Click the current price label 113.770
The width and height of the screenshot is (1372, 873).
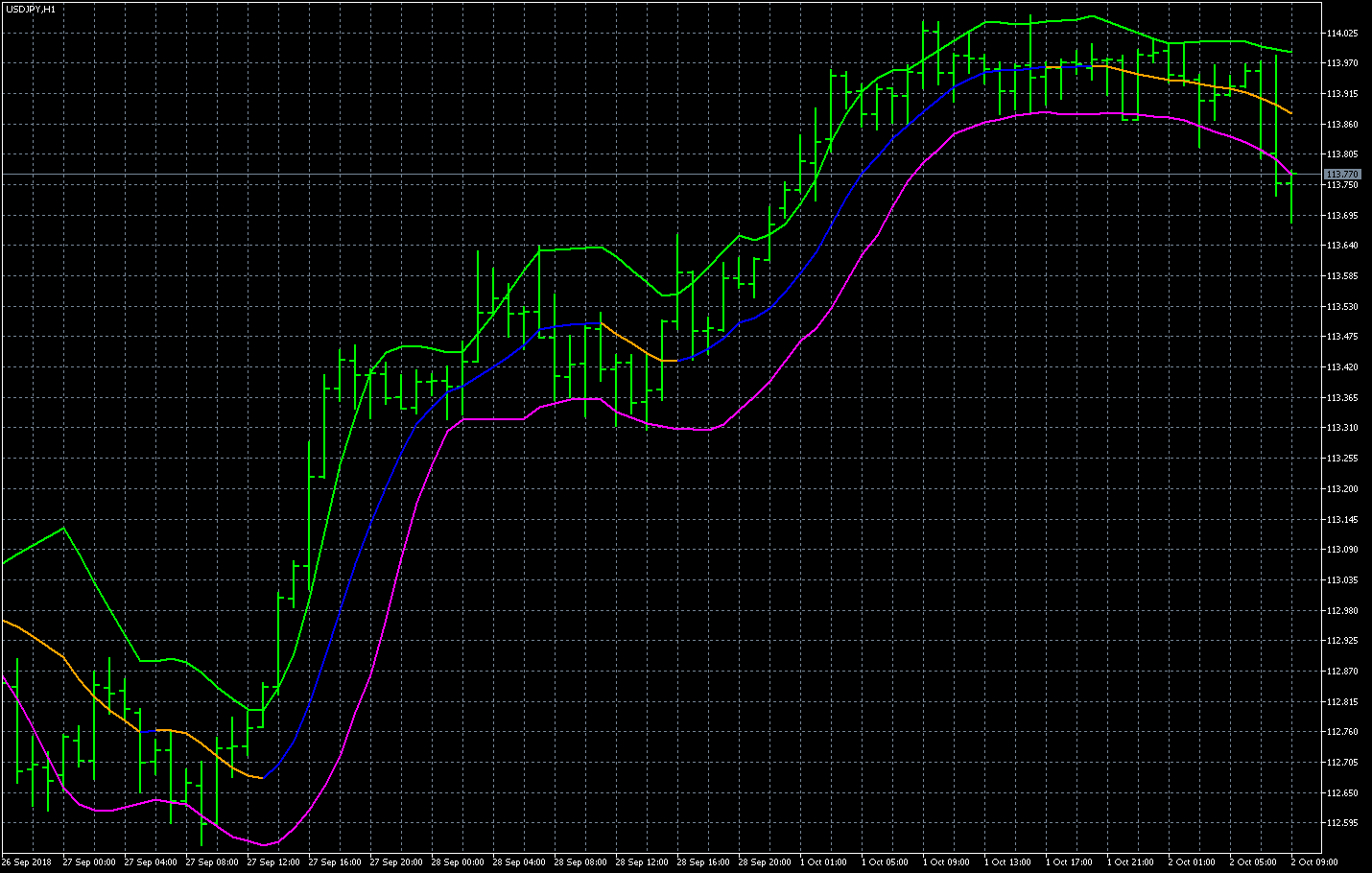pyautogui.click(x=1342, y=175)
